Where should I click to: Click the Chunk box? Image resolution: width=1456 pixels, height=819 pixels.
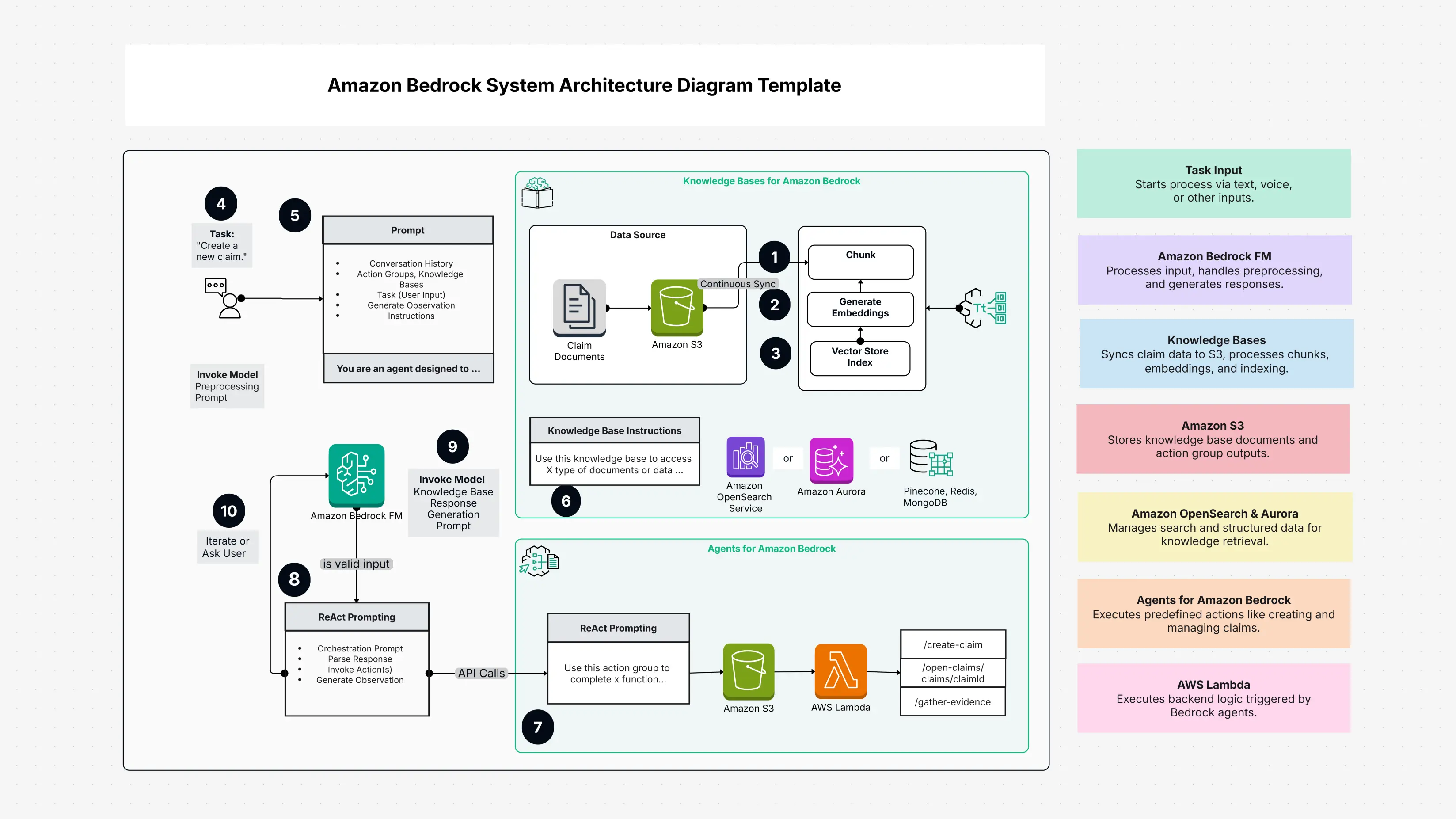click(860, 261)
